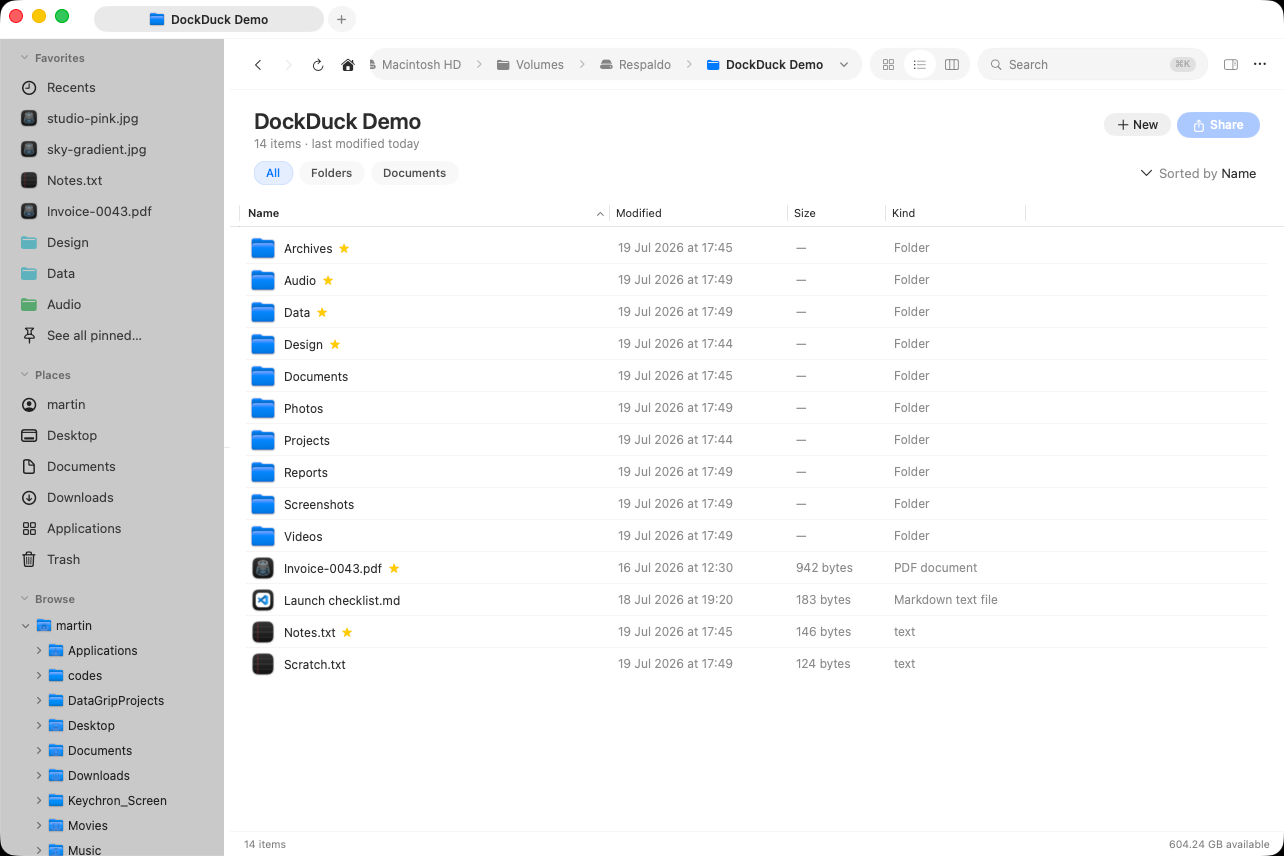Toggle the star on Invoice-0043.pdf row
Image resolution: width=1284 pixels, height=856 pixels.
[394, 568]
